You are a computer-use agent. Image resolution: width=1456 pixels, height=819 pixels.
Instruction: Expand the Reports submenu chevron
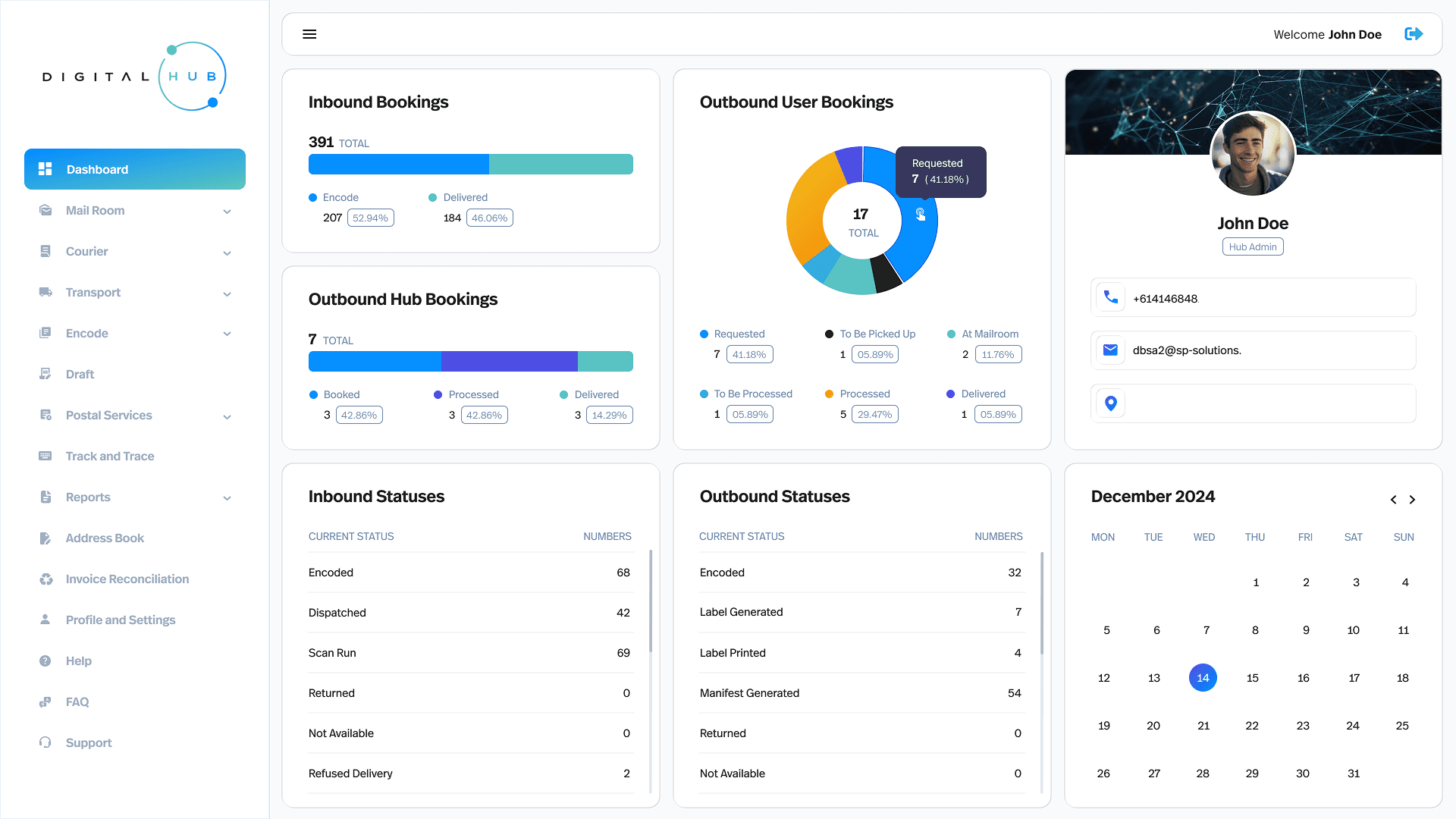(x=227, y=498)
